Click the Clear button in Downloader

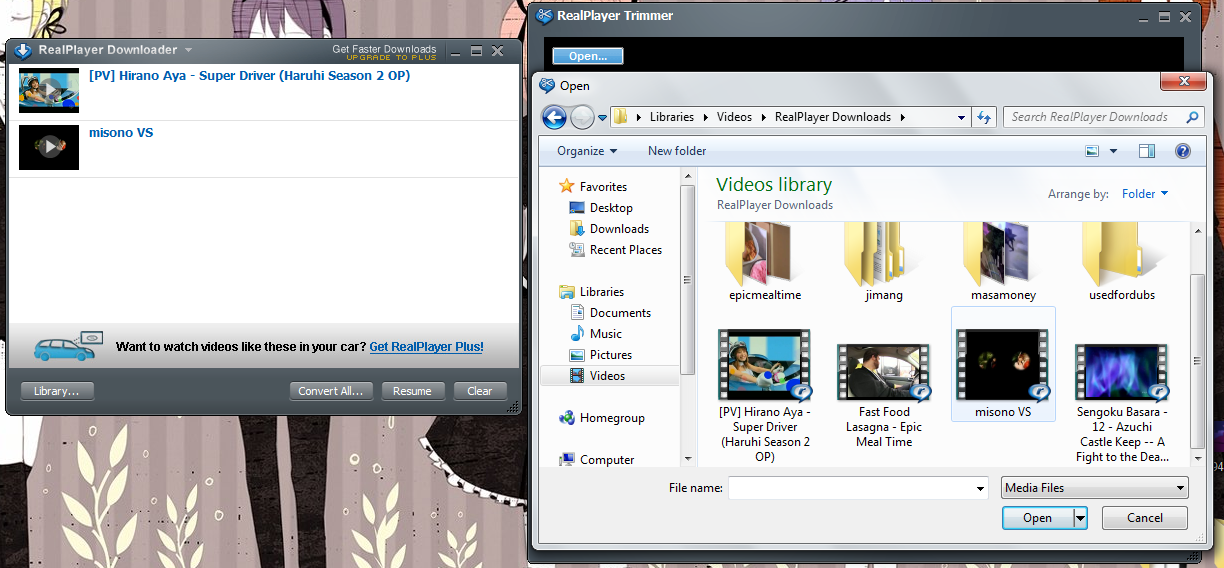point(480,391)
